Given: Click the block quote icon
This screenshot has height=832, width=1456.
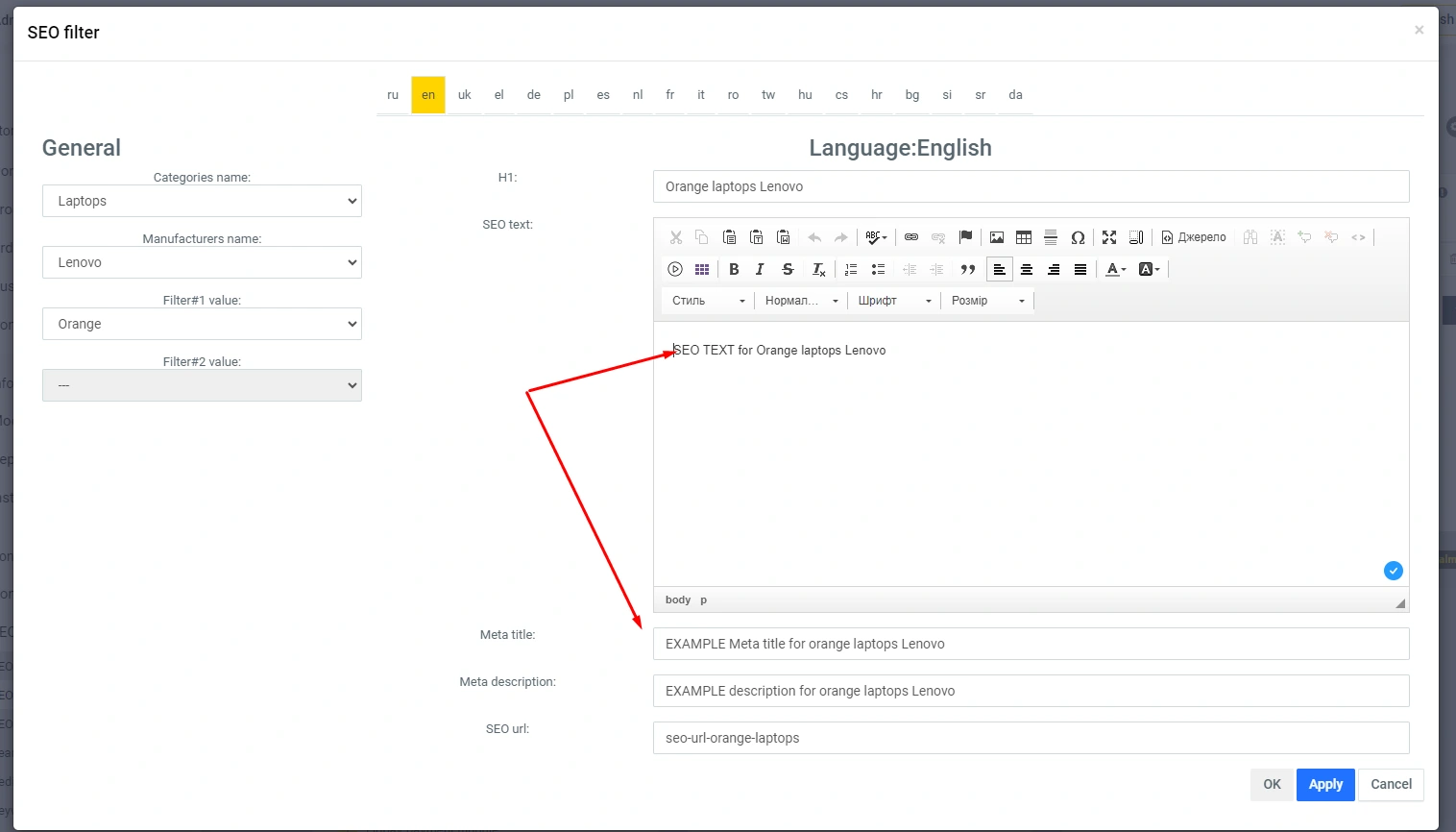Looking at the screenshot, I should [968, 270].
